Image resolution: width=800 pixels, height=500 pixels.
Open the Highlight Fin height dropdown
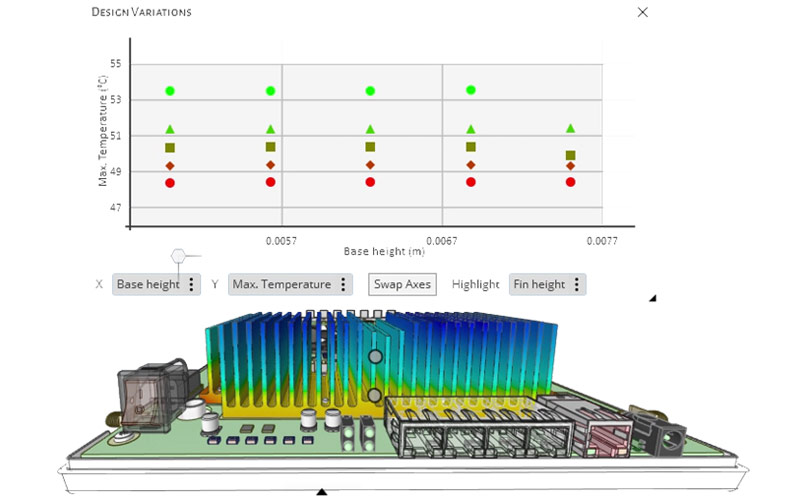(539, 285)
